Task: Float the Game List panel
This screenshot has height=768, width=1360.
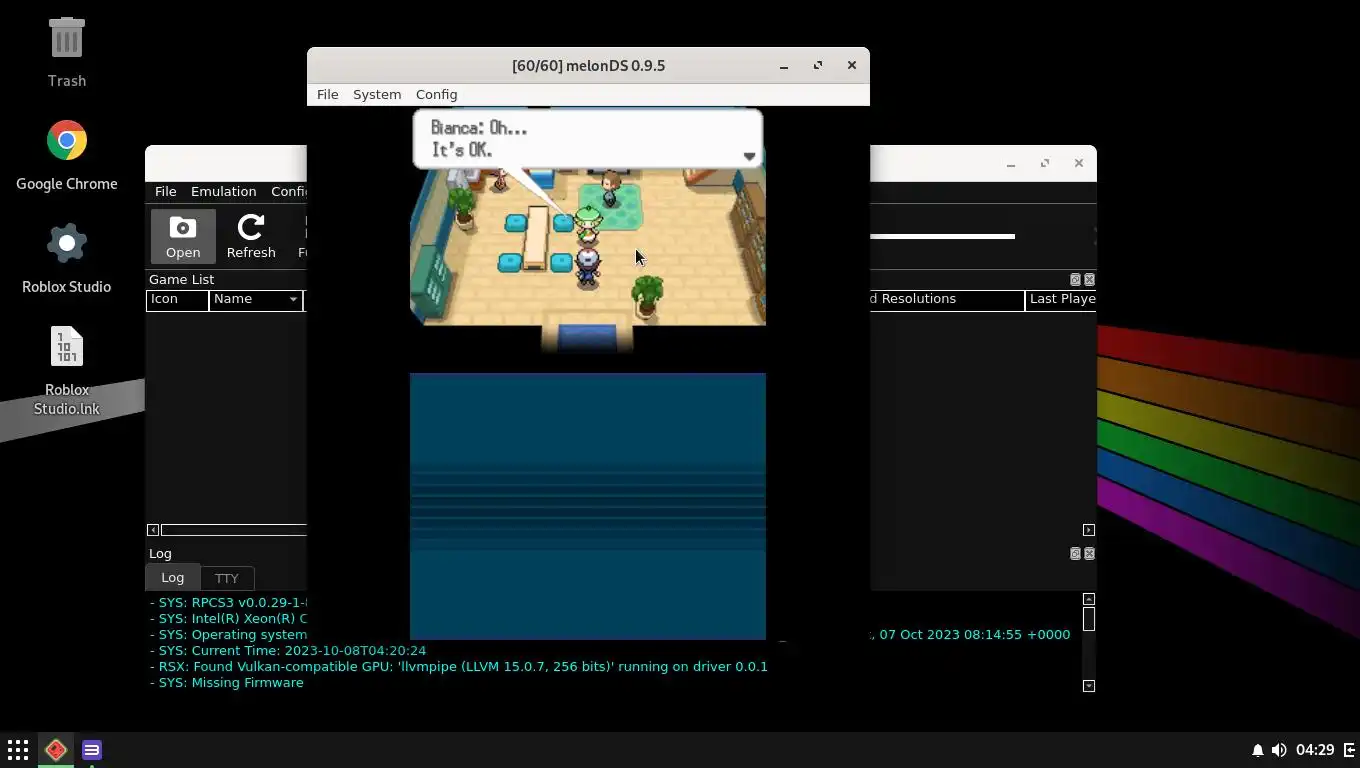Action: (x=1076, y=280)
